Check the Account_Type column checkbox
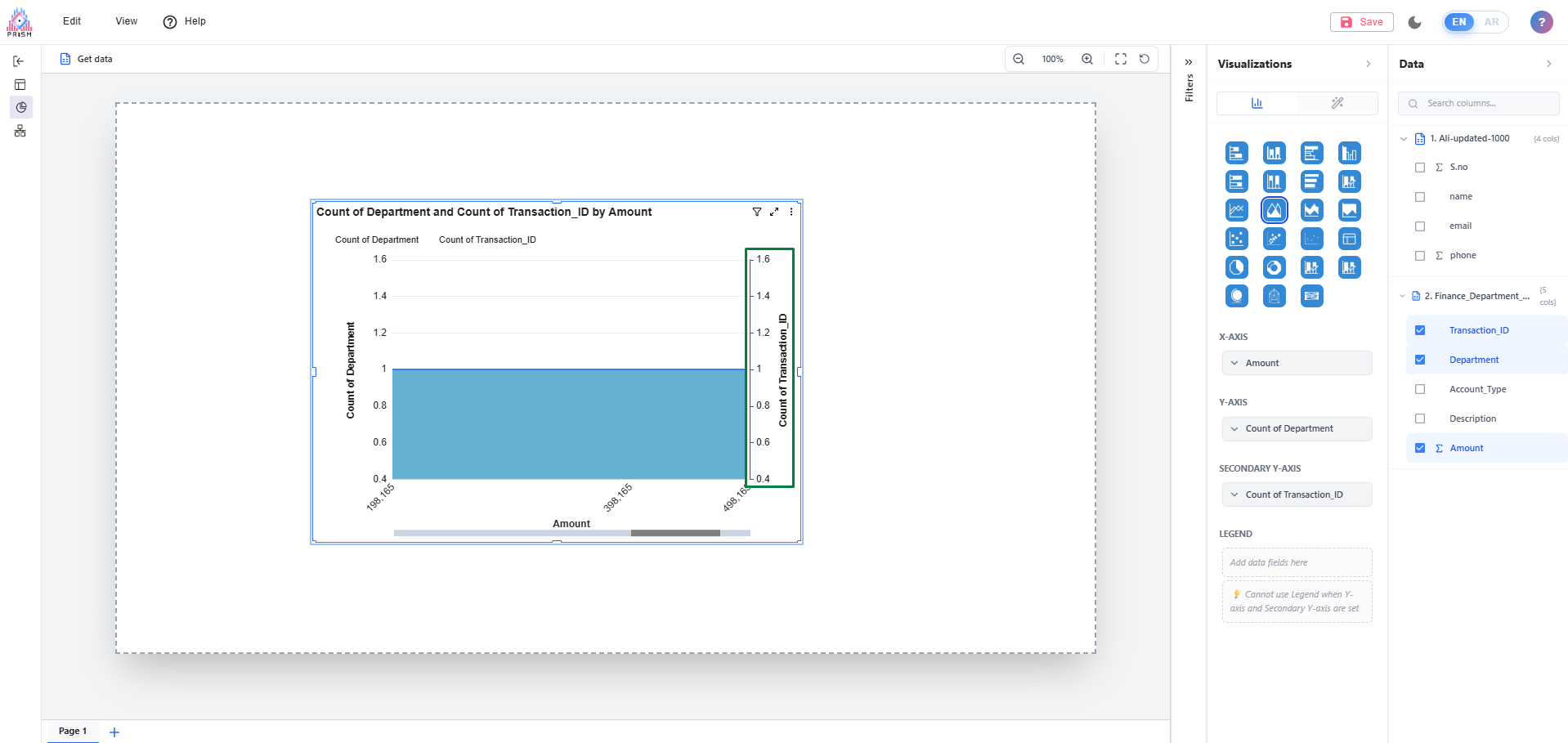The image size is (1568, 743). (x=1419, y=389)
